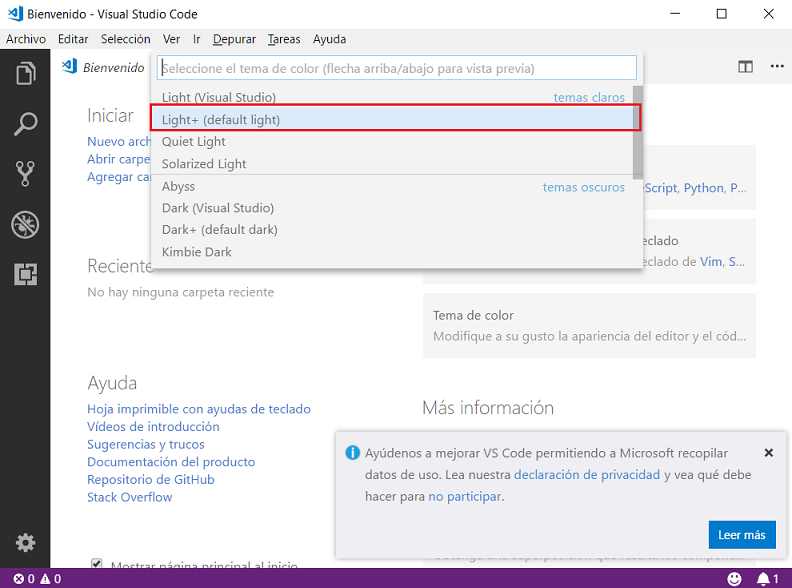Click the info icon in notification
Image resolution: width=792 pixels, height=588 pixels.
coord(352,453)
